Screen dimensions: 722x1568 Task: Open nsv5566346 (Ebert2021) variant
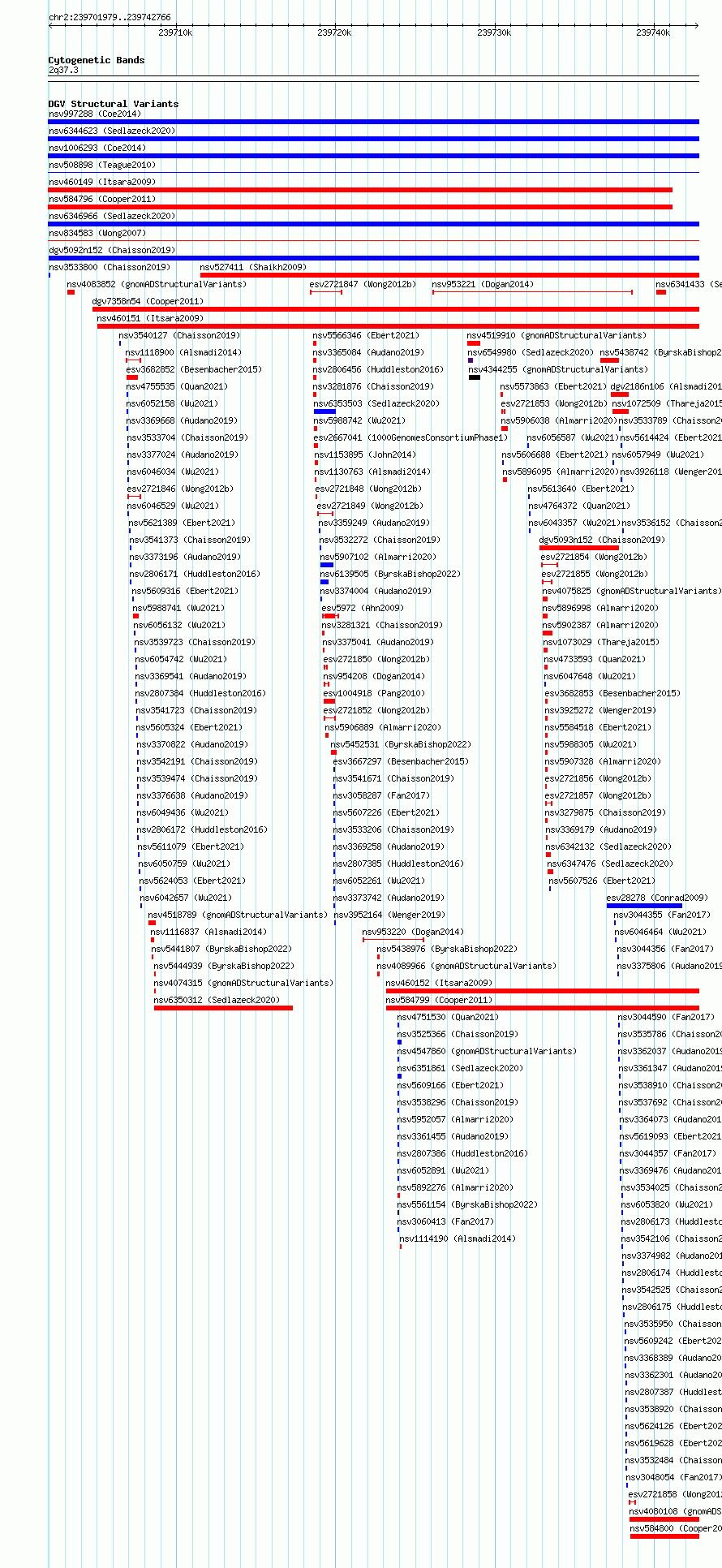click(x=366, y=335)
